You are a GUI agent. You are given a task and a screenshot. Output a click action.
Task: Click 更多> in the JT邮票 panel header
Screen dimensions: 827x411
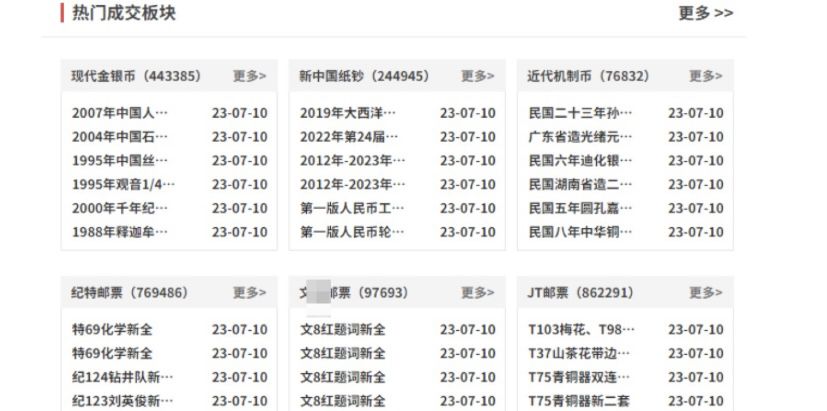tap(706, 292)
